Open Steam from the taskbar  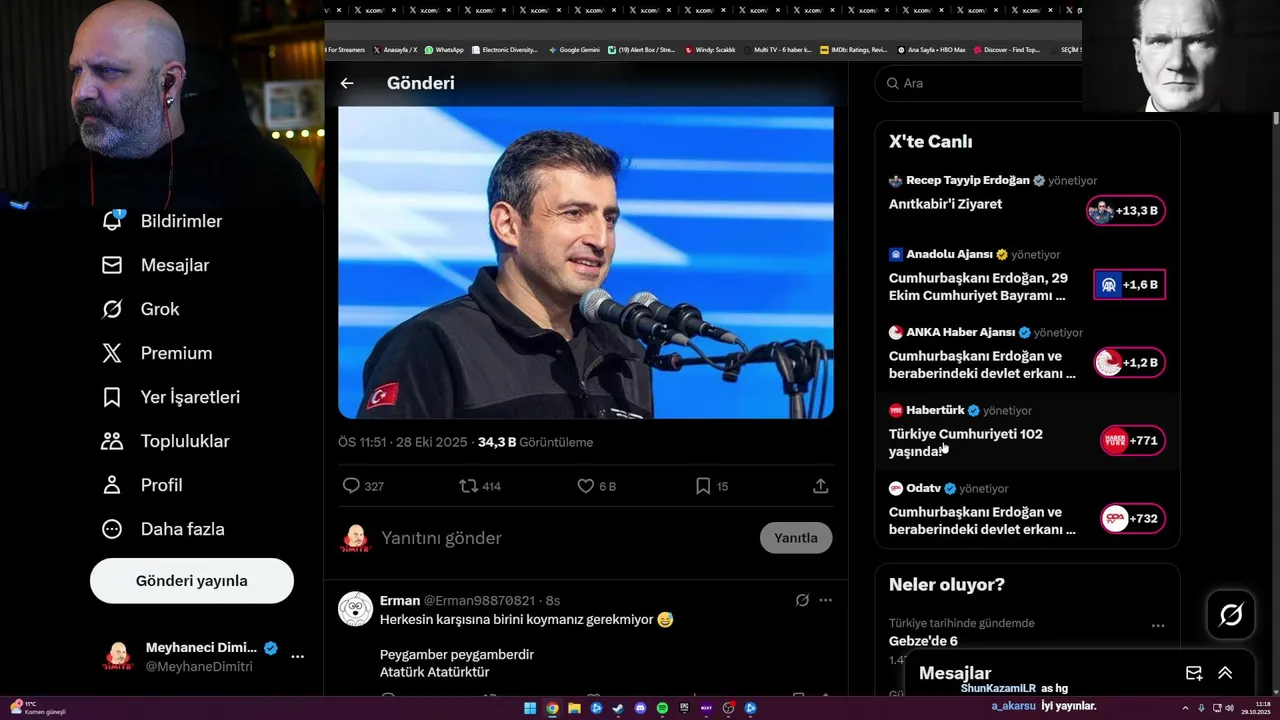point(618,708)
